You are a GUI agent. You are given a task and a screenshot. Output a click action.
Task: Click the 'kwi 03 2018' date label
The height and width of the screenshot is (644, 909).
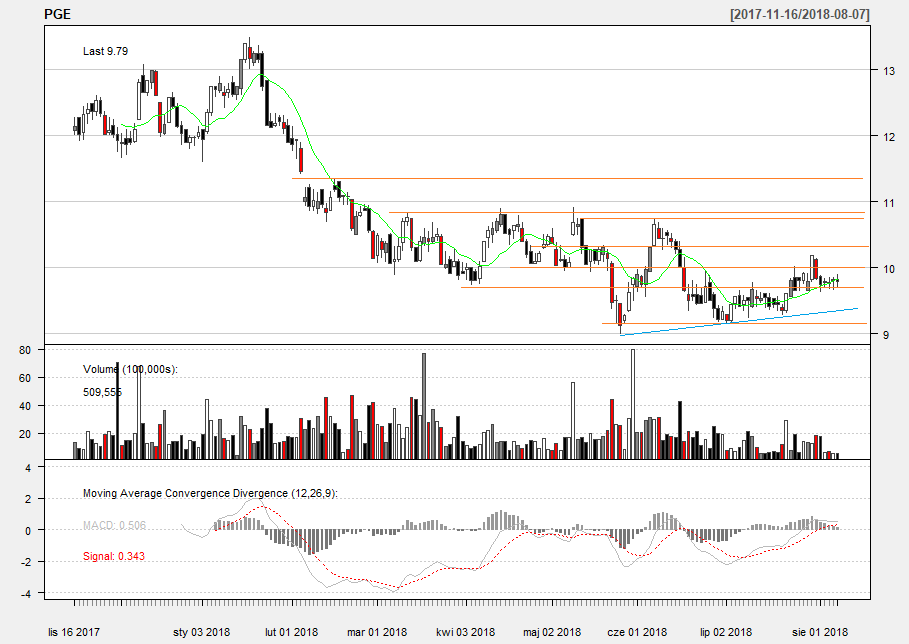(x=466, y=632)
